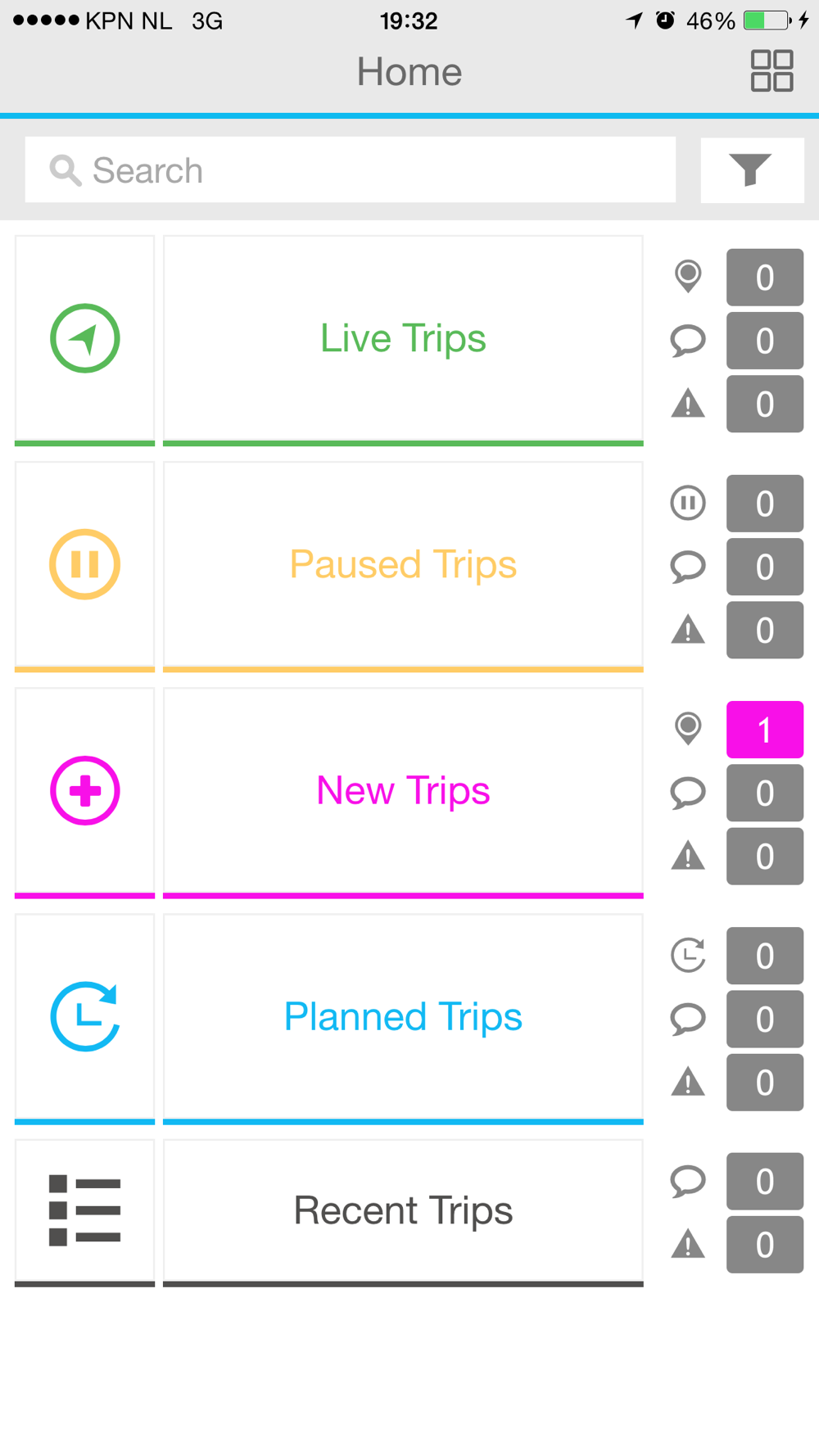Tap the magenta New Trips count badge
This screenshot has height=1456, width=819.
765,730
